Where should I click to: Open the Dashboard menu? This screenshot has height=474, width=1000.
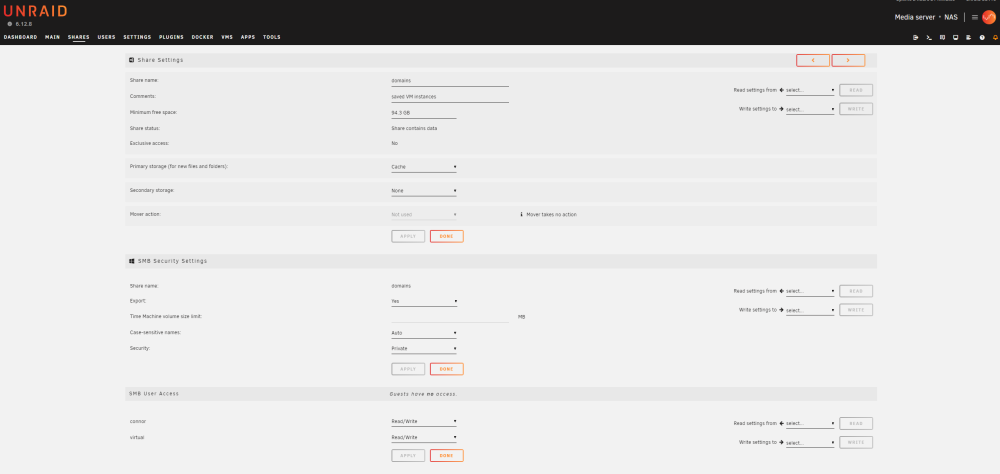(x=20, y=38)
